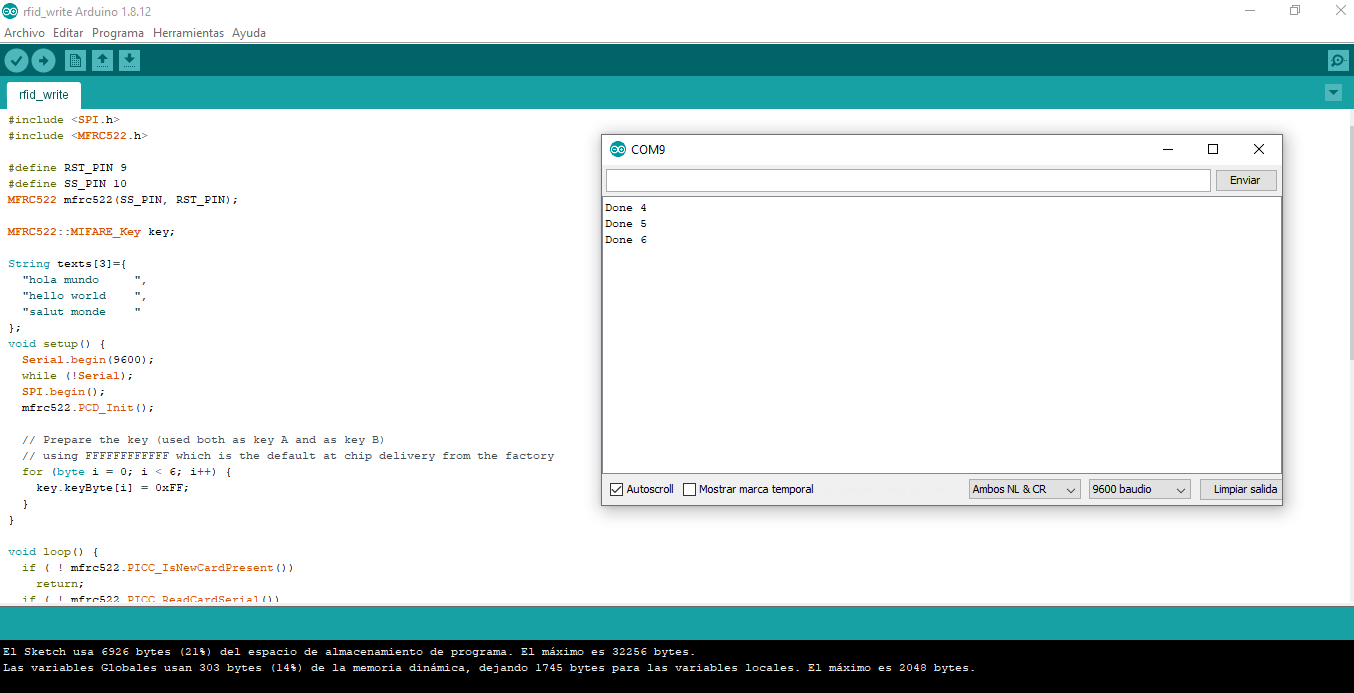Click the Arduino logo in the COM9 window
The width and height of the screenshot is (1354, 693).
[617, 149]
